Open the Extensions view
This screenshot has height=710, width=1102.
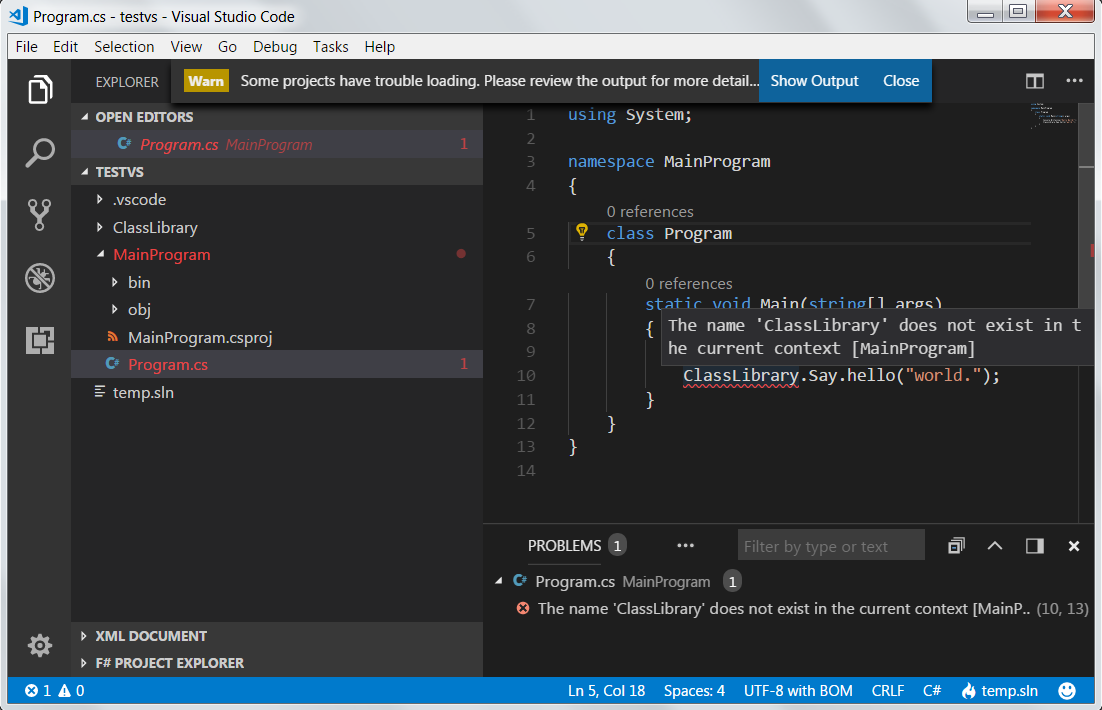click(x=40, y=340)
